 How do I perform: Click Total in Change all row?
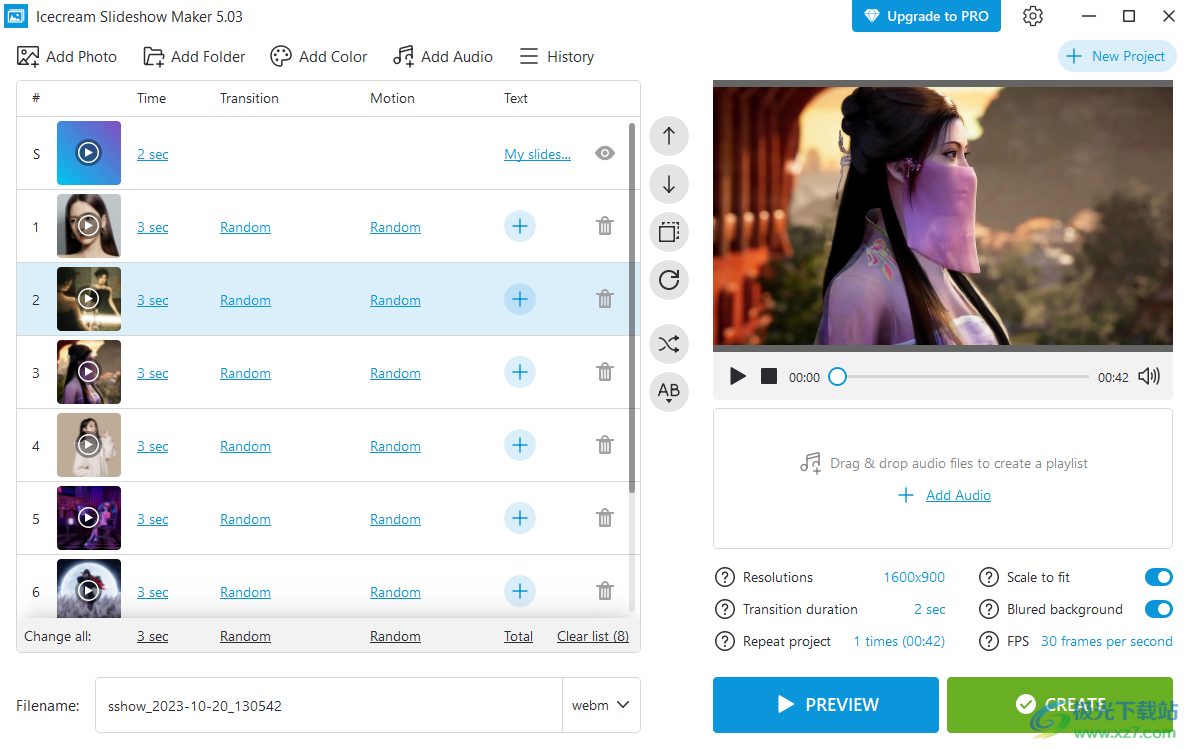coord(518,636)
